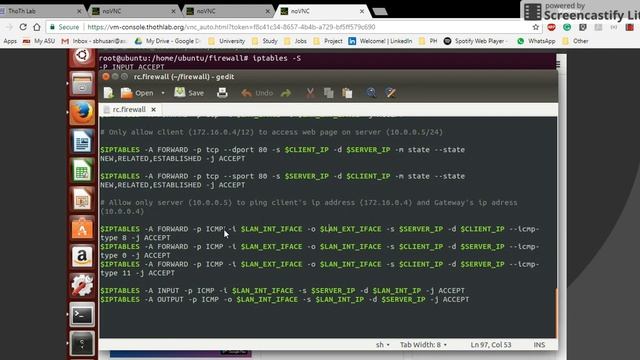The image size is (640, 360).
Task: Undo the last edit in gedit
Action: pos(257,93)
